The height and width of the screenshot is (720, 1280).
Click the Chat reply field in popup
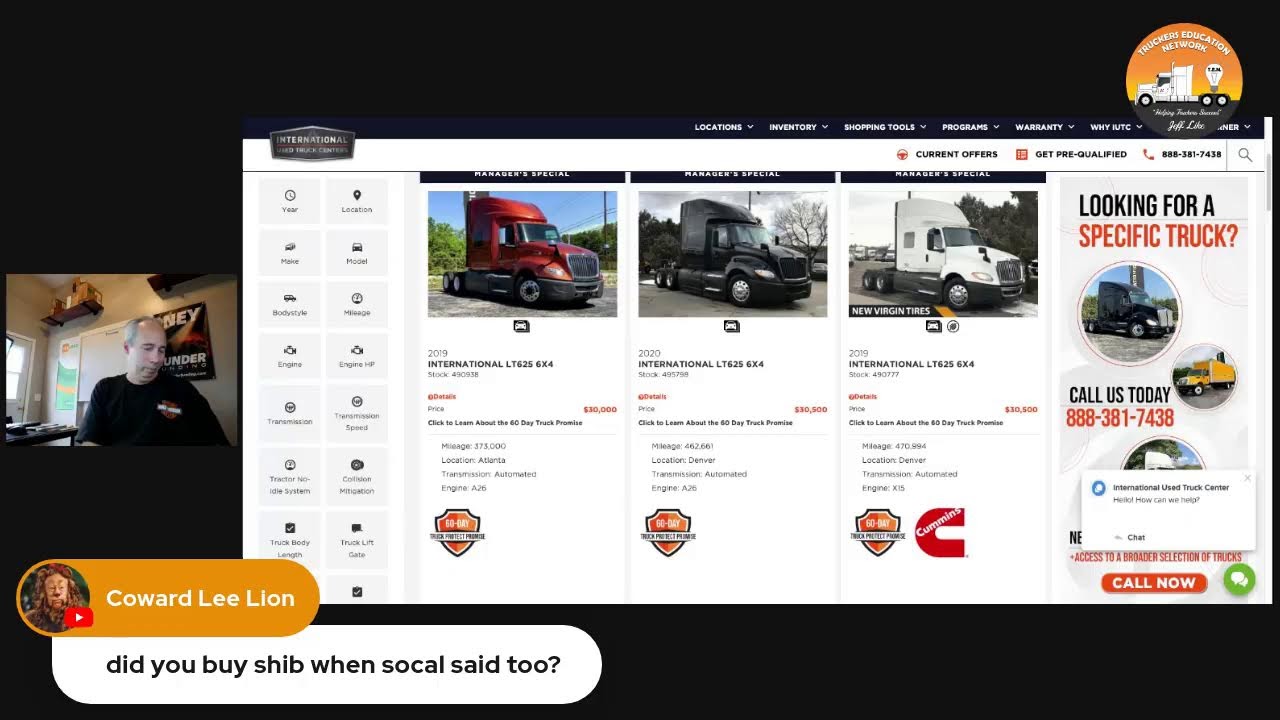1167,537
